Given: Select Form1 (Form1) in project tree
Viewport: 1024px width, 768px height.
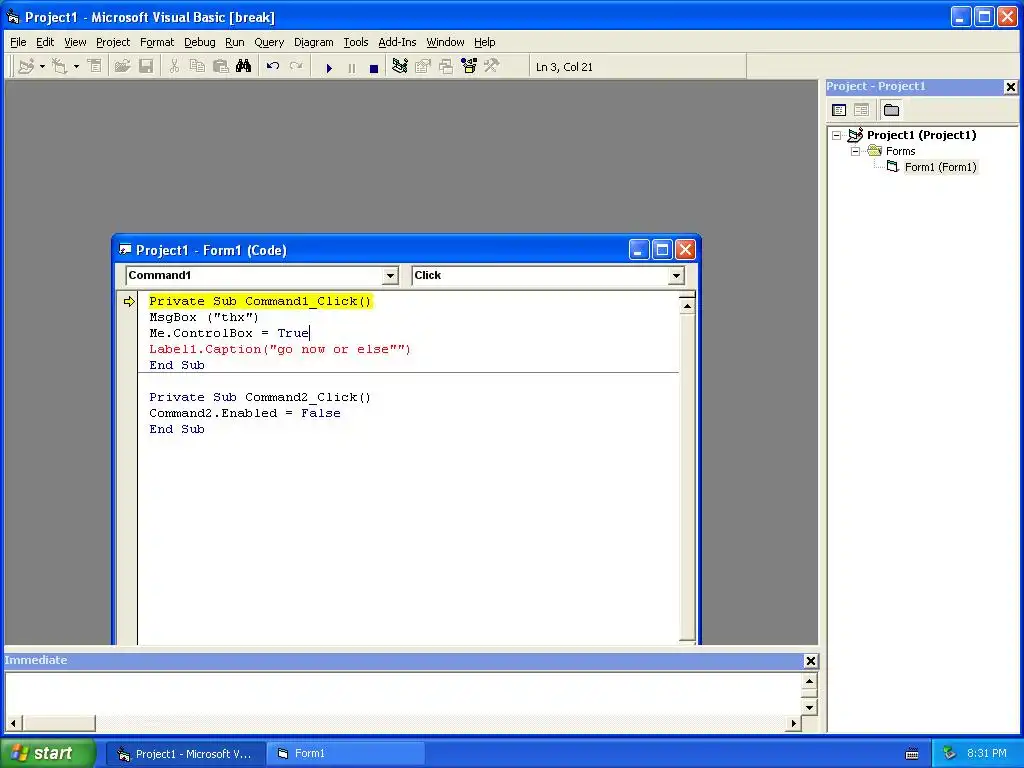Looking at the screenshot, I should tap(940, 167).
